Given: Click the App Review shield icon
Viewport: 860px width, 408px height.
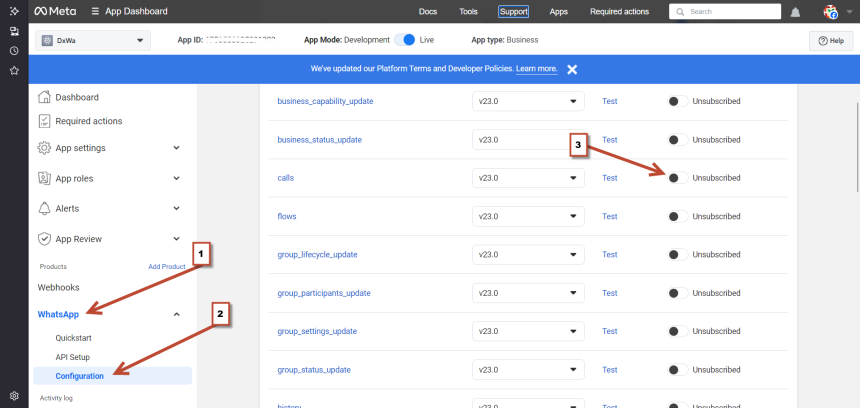Looking at the screenshot, I should point(44,239).
